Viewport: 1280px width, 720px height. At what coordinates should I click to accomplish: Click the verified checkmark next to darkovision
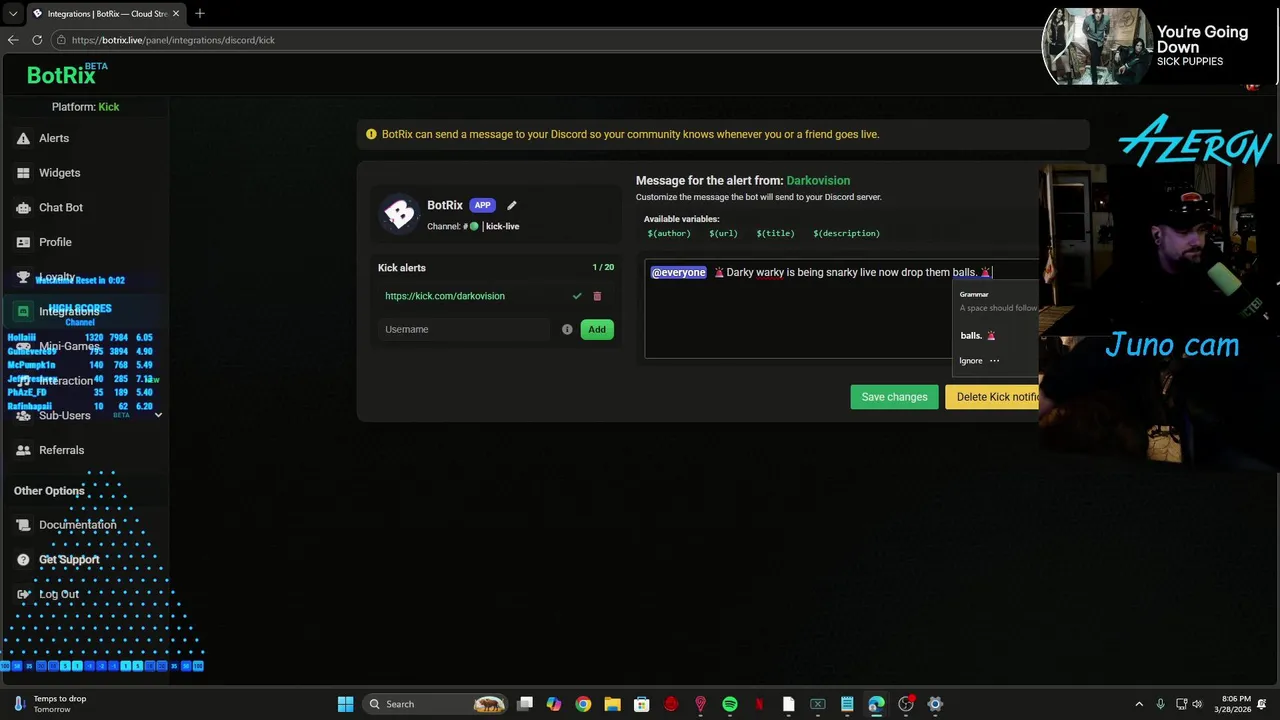pyautogui.click(x=577, y=296)
